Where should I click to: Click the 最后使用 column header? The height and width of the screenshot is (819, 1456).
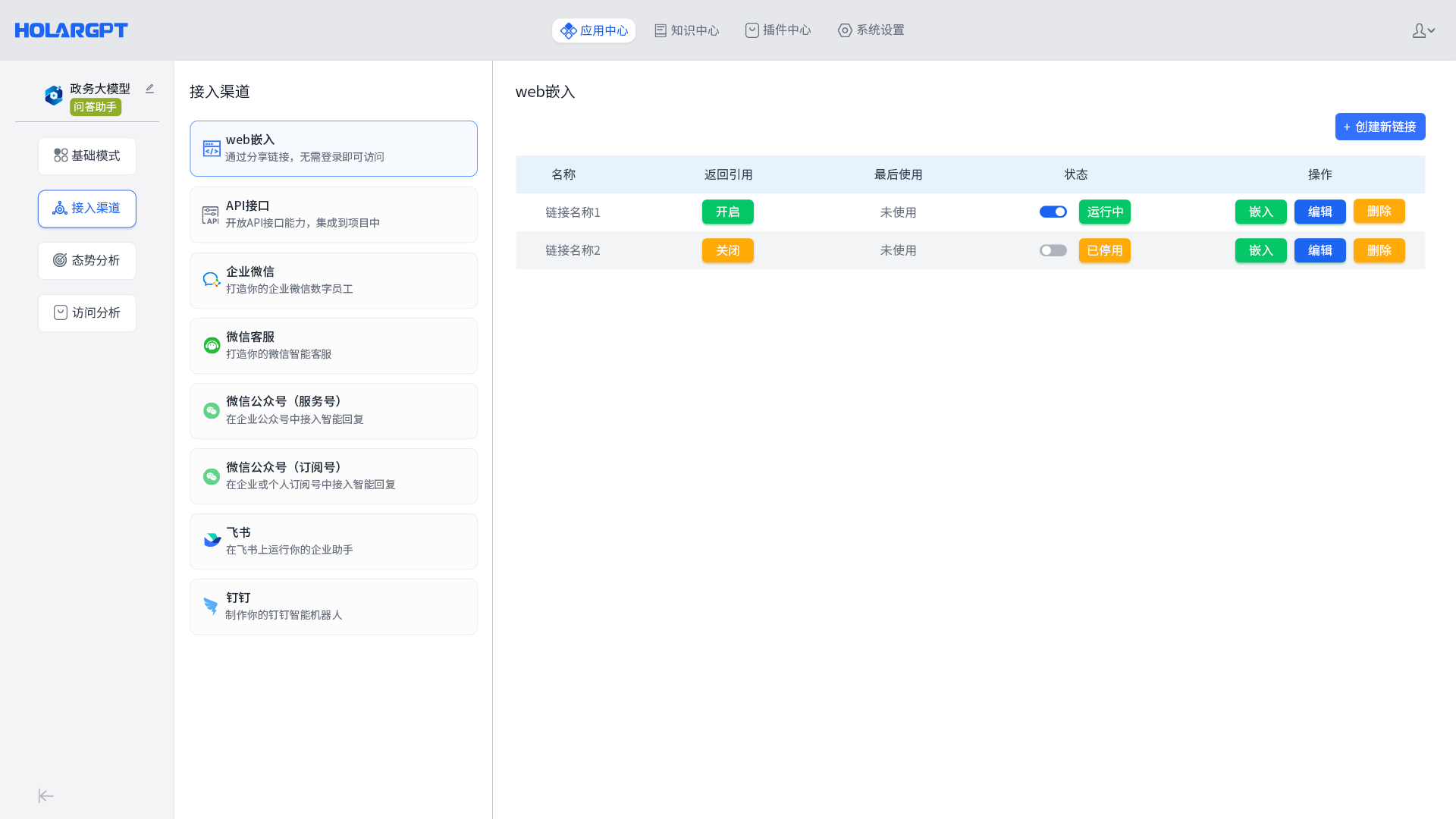pos(898,174)
